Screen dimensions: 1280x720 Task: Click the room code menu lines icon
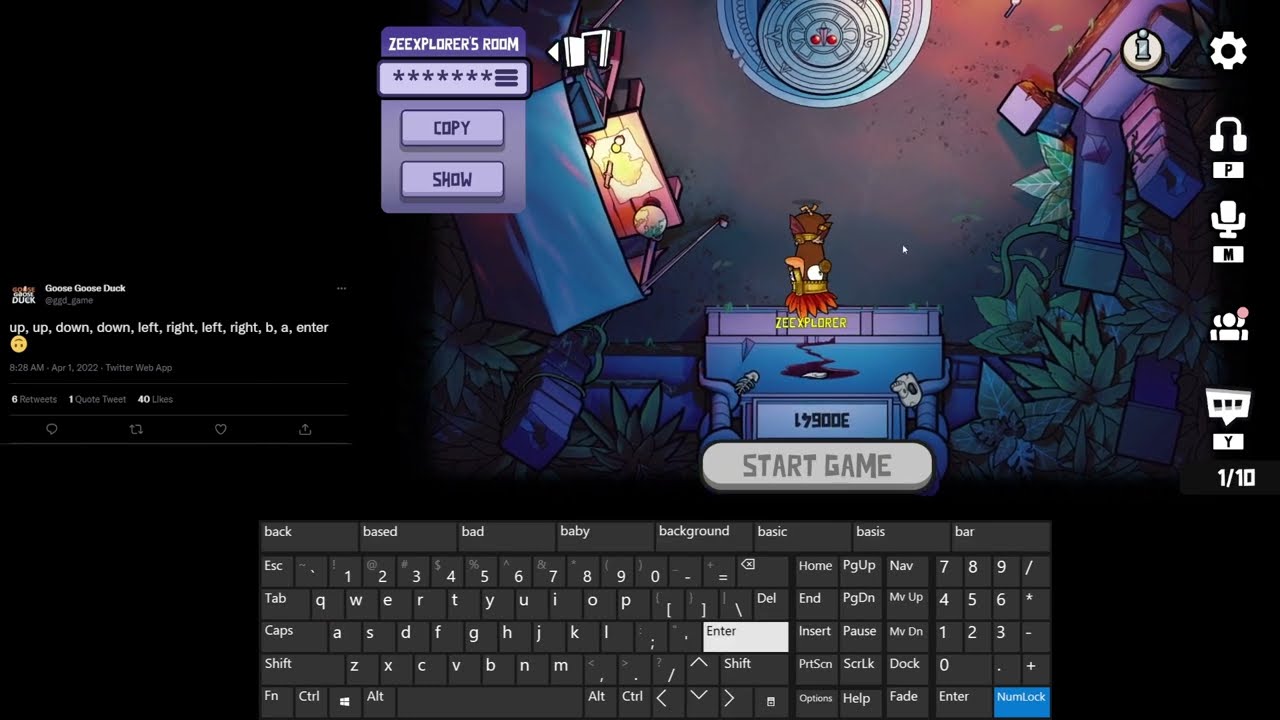click(x=506, y=77)
